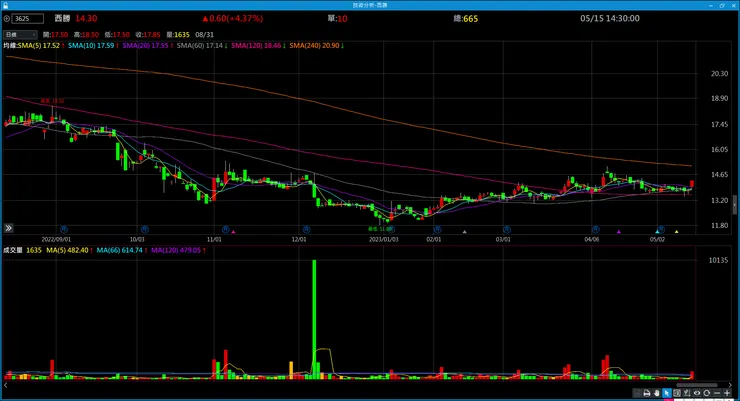Image resolution: width=740 pixels, height=401 pixels.
Task: Click the 20.30 price axis label
Action: tap(719, 74)
